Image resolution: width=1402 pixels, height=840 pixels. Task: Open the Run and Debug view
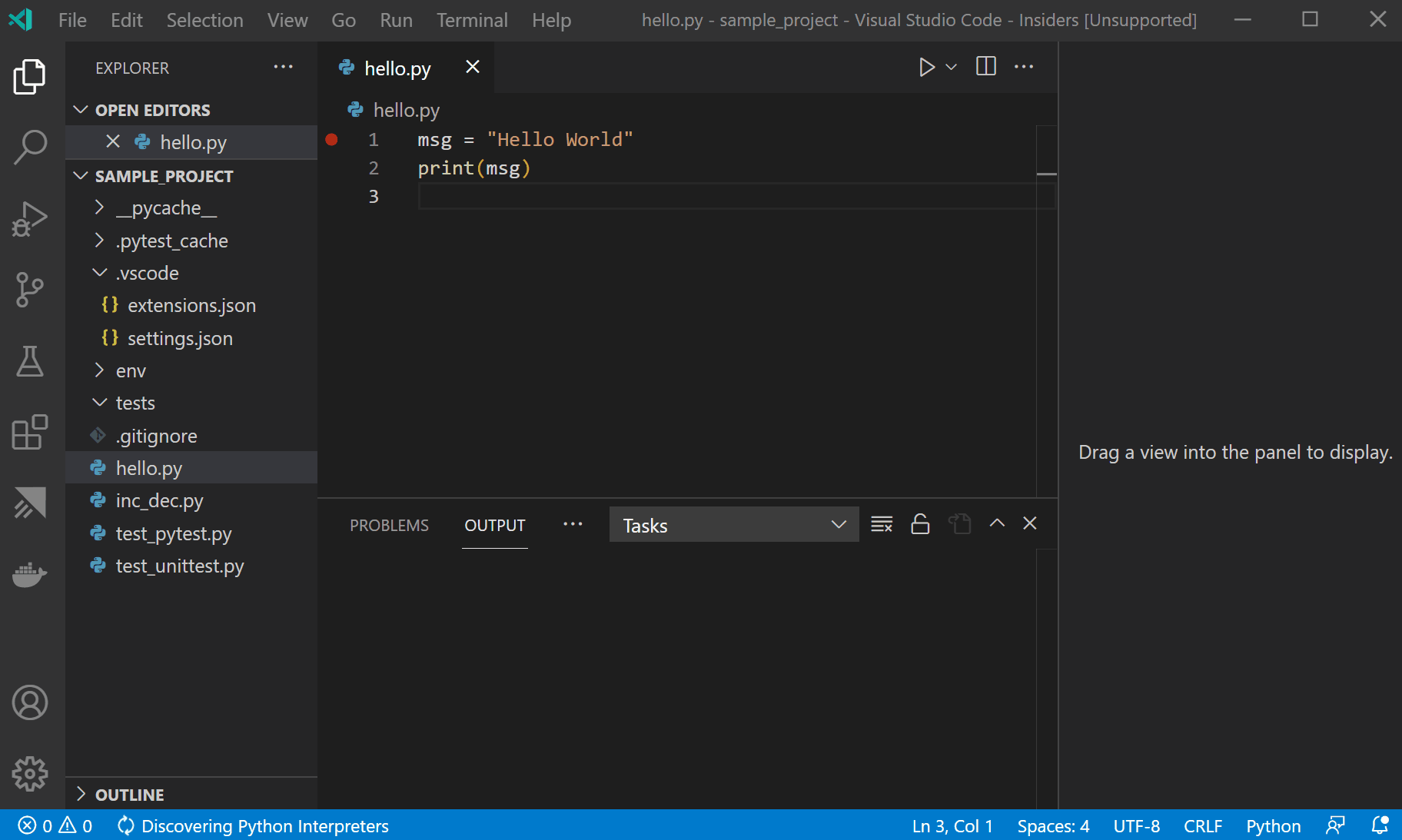[30, 217]
